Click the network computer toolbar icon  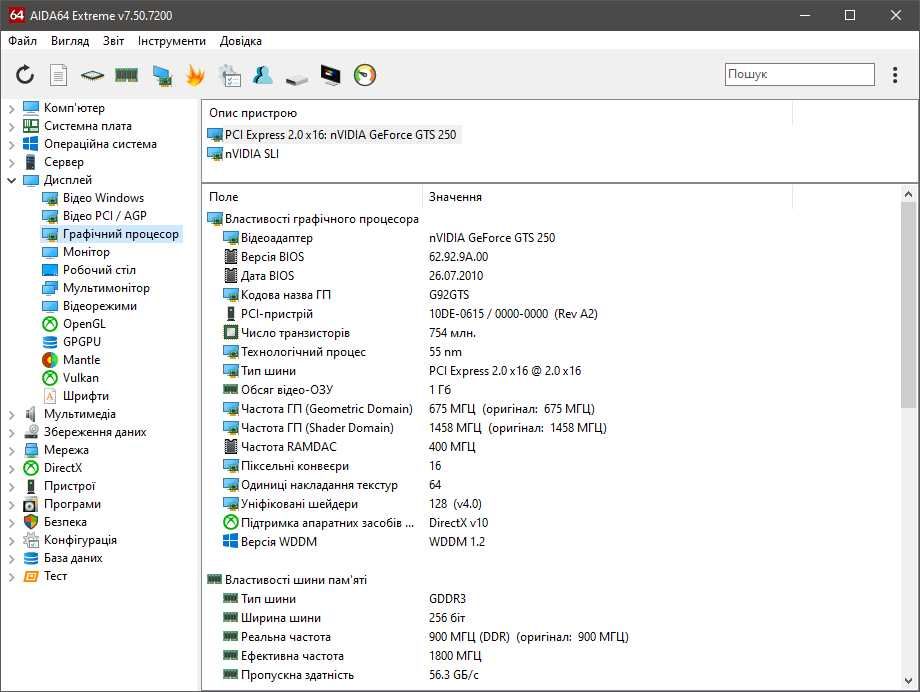161,75
